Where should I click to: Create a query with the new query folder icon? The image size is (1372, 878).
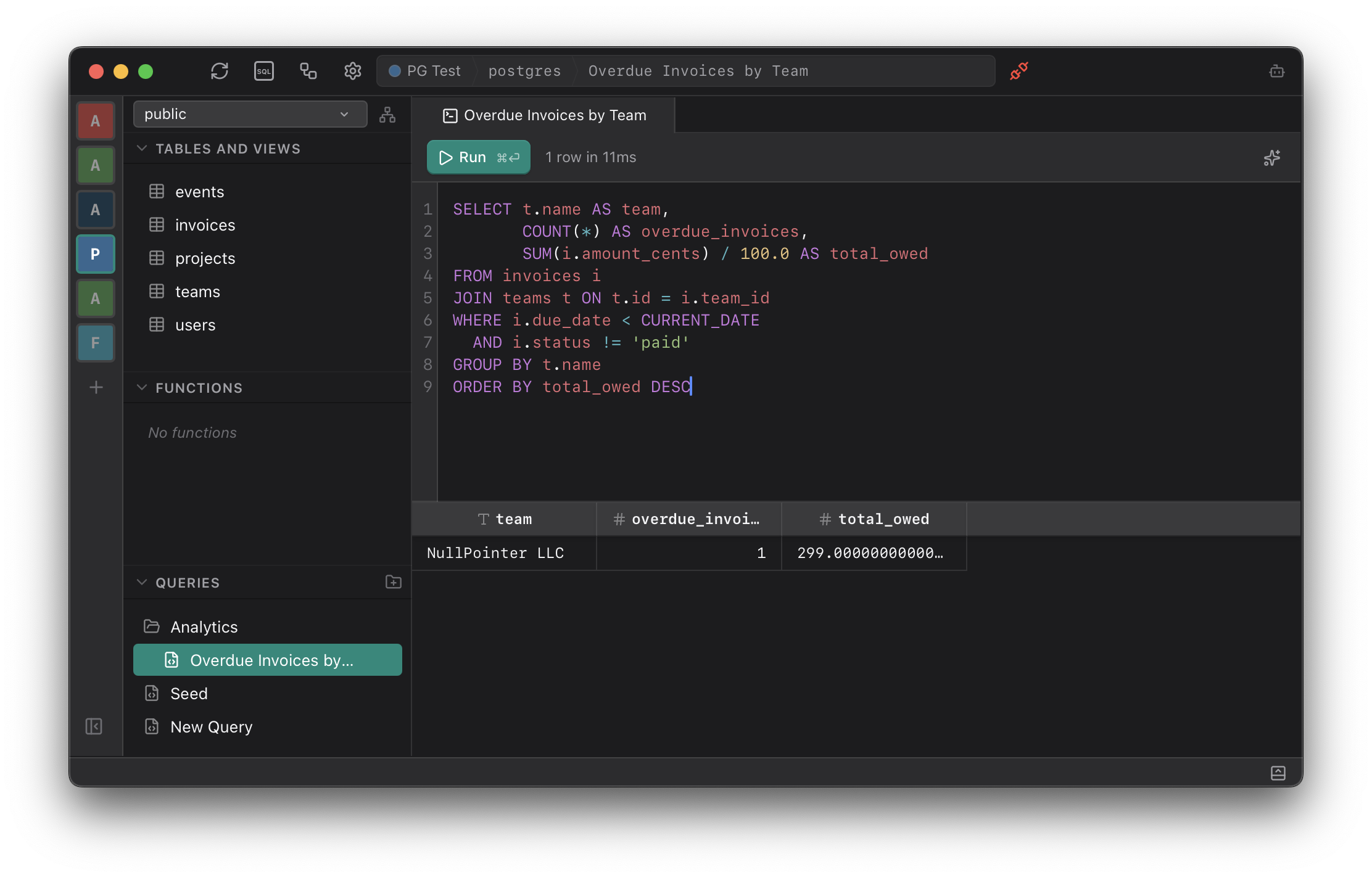point(393,581)
